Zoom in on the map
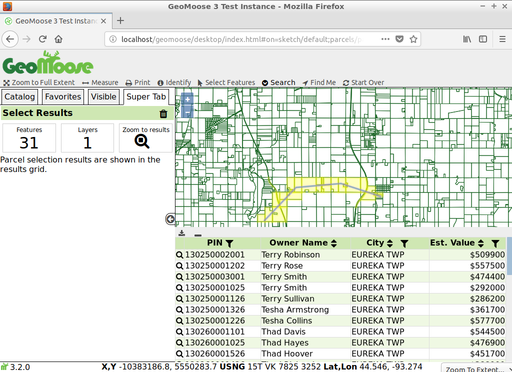The height and width of the screenshot is (372, 512). pyautogui.click(x=188, y=99)
